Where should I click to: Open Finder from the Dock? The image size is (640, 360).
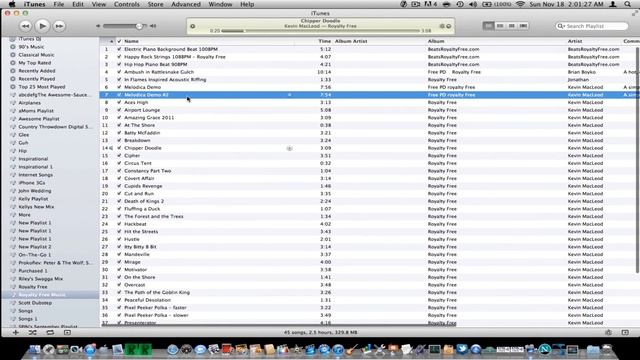[x=34, y=349]
